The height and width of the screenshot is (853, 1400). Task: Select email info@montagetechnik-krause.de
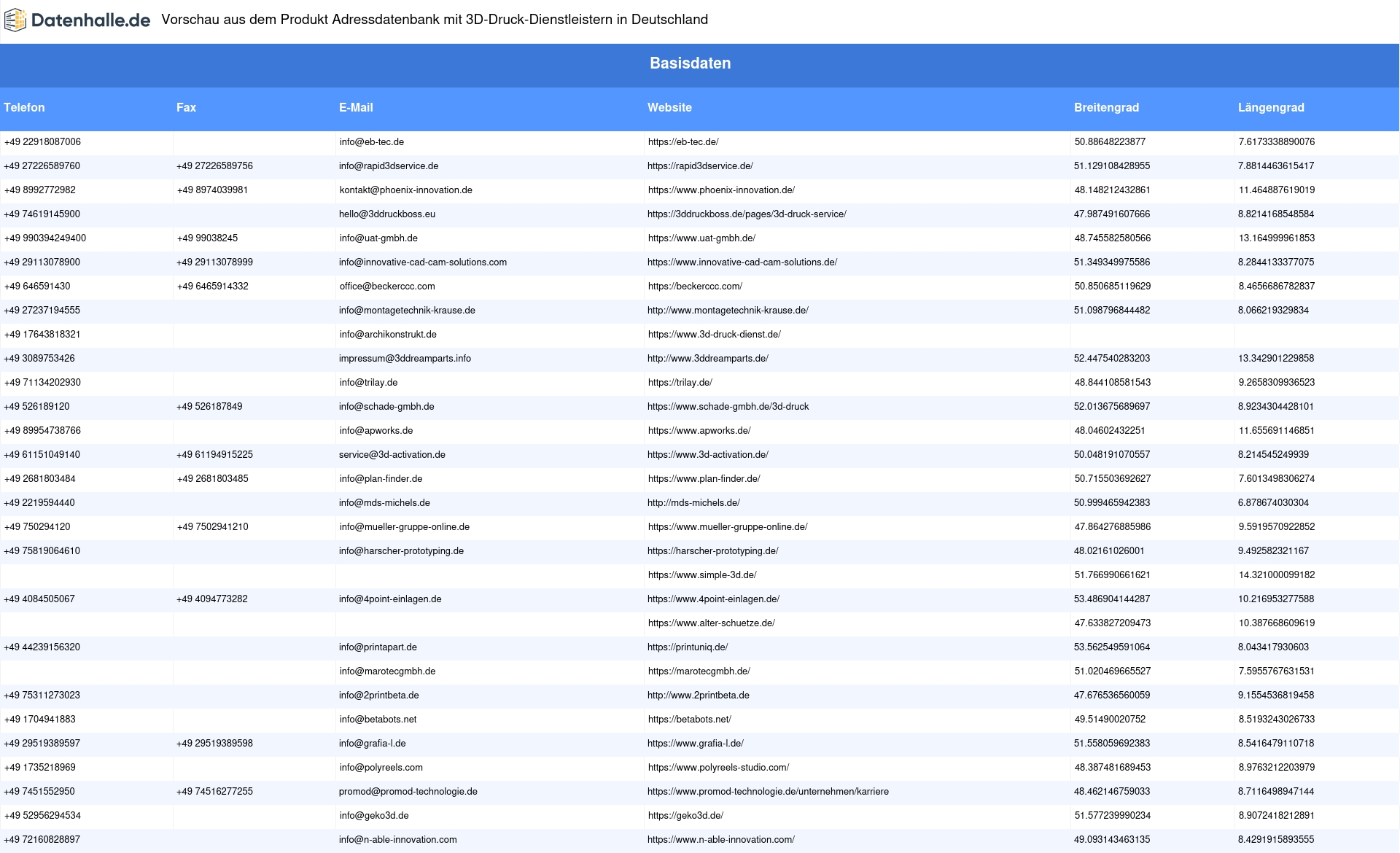pos(407,311)
